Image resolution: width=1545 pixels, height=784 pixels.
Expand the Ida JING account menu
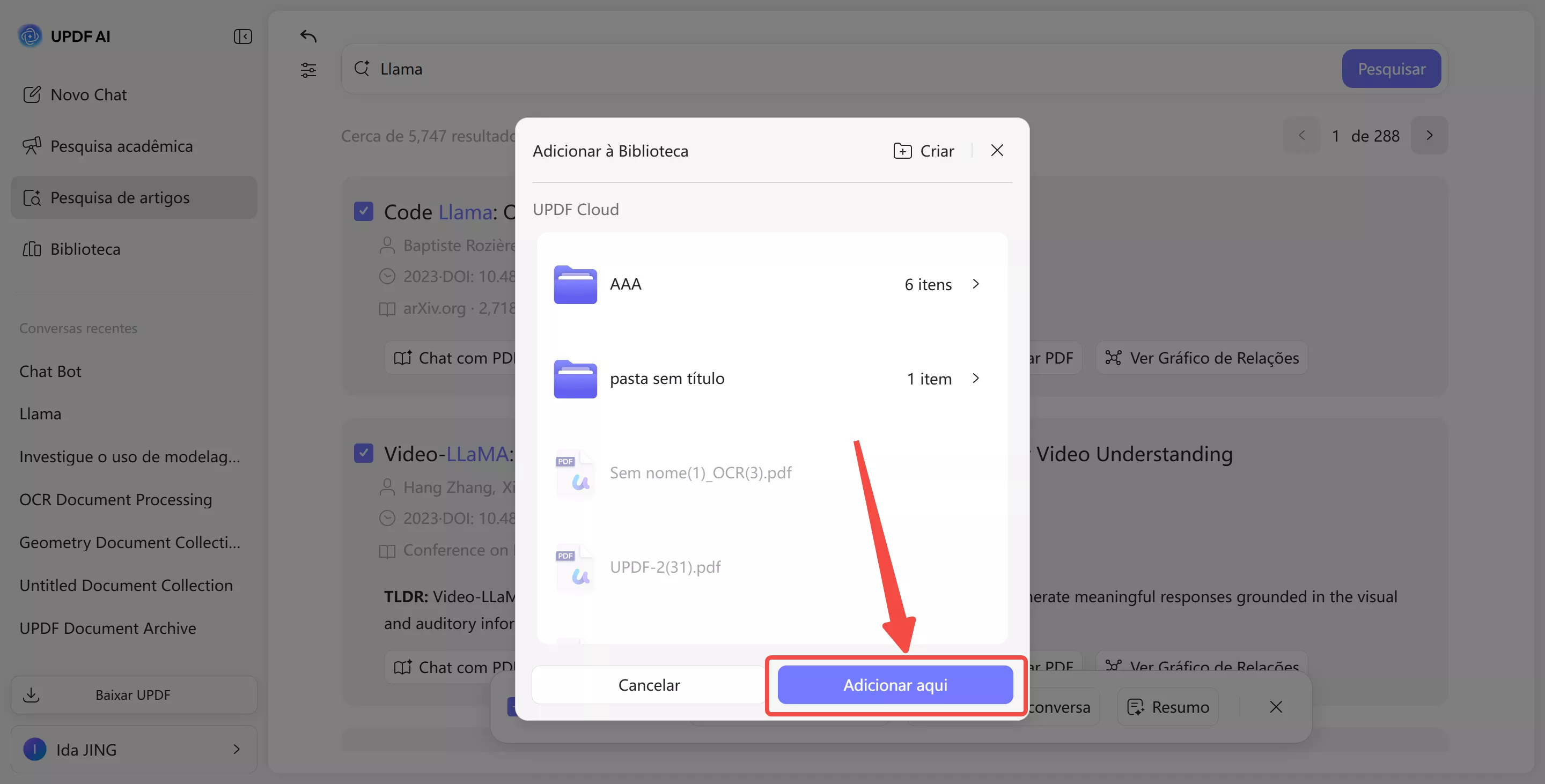[x=236, y=749]
